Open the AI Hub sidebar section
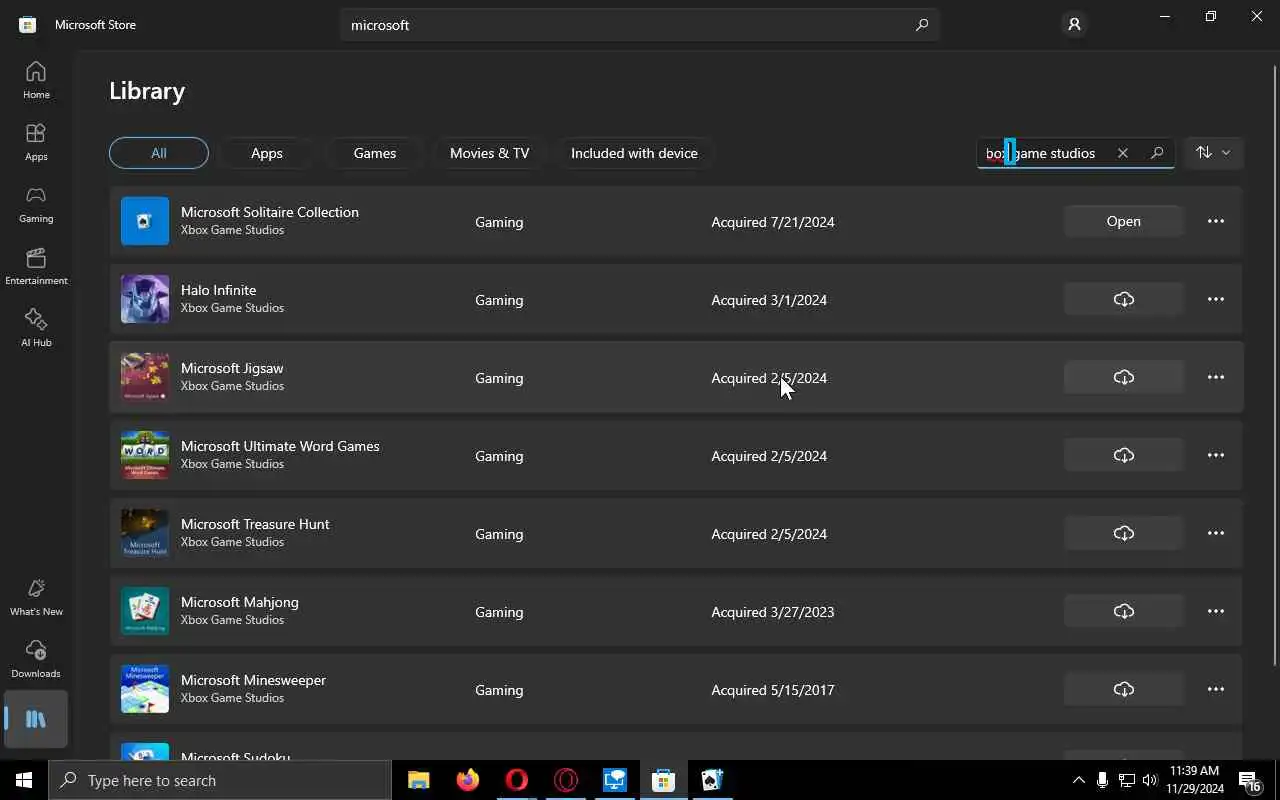This screenshot has height=800, width=1280. (x=36, y=328)
